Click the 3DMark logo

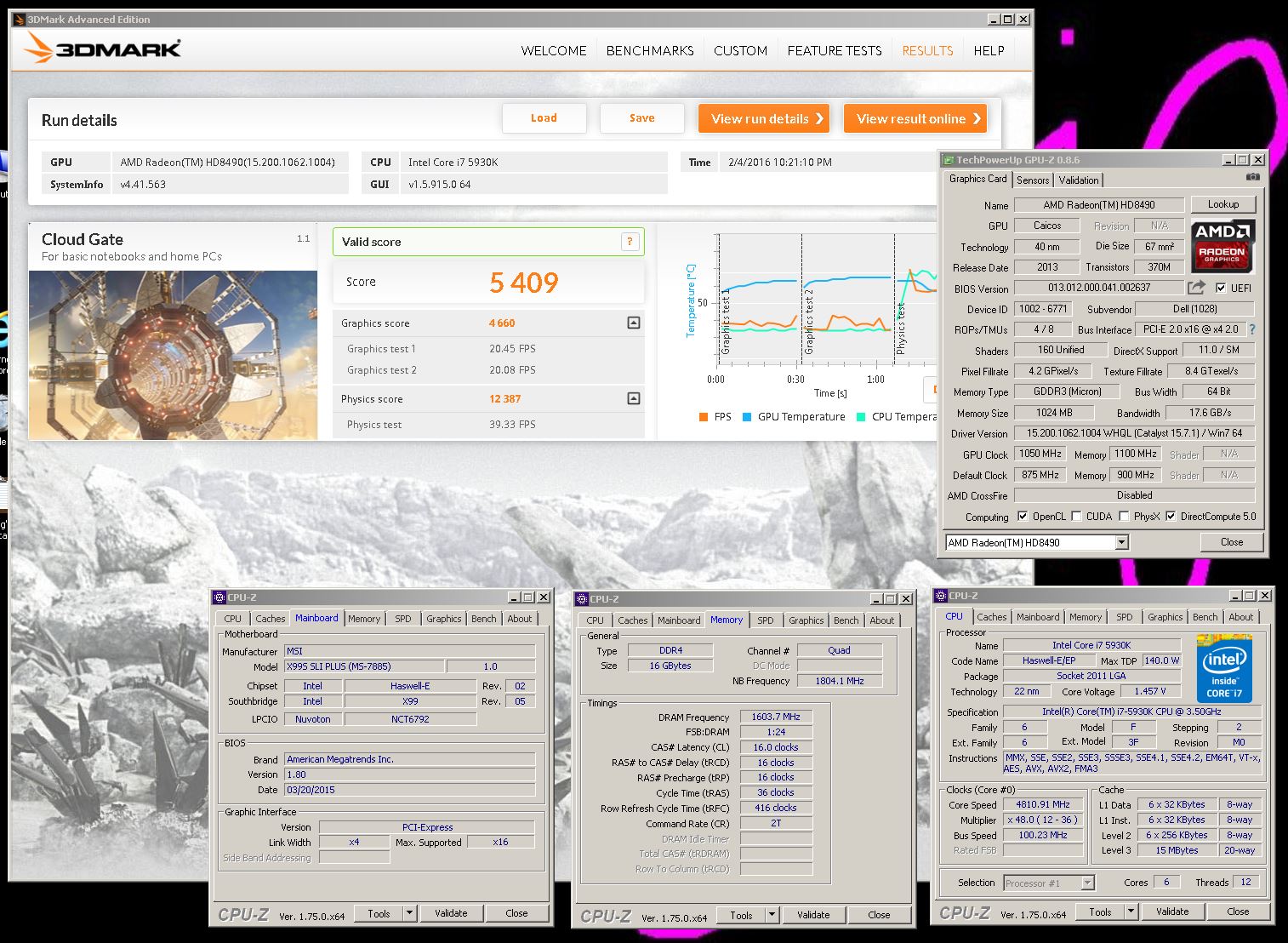click(102, 48)
